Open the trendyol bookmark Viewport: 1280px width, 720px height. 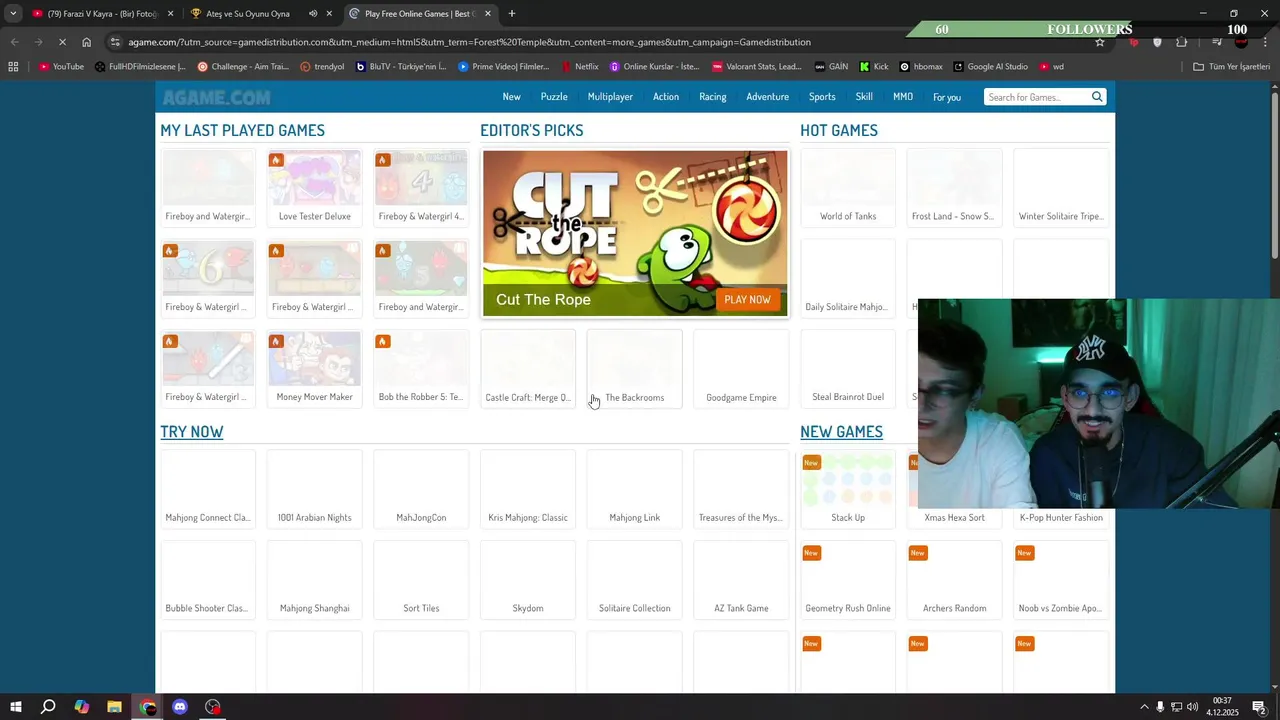click(322, 67)
